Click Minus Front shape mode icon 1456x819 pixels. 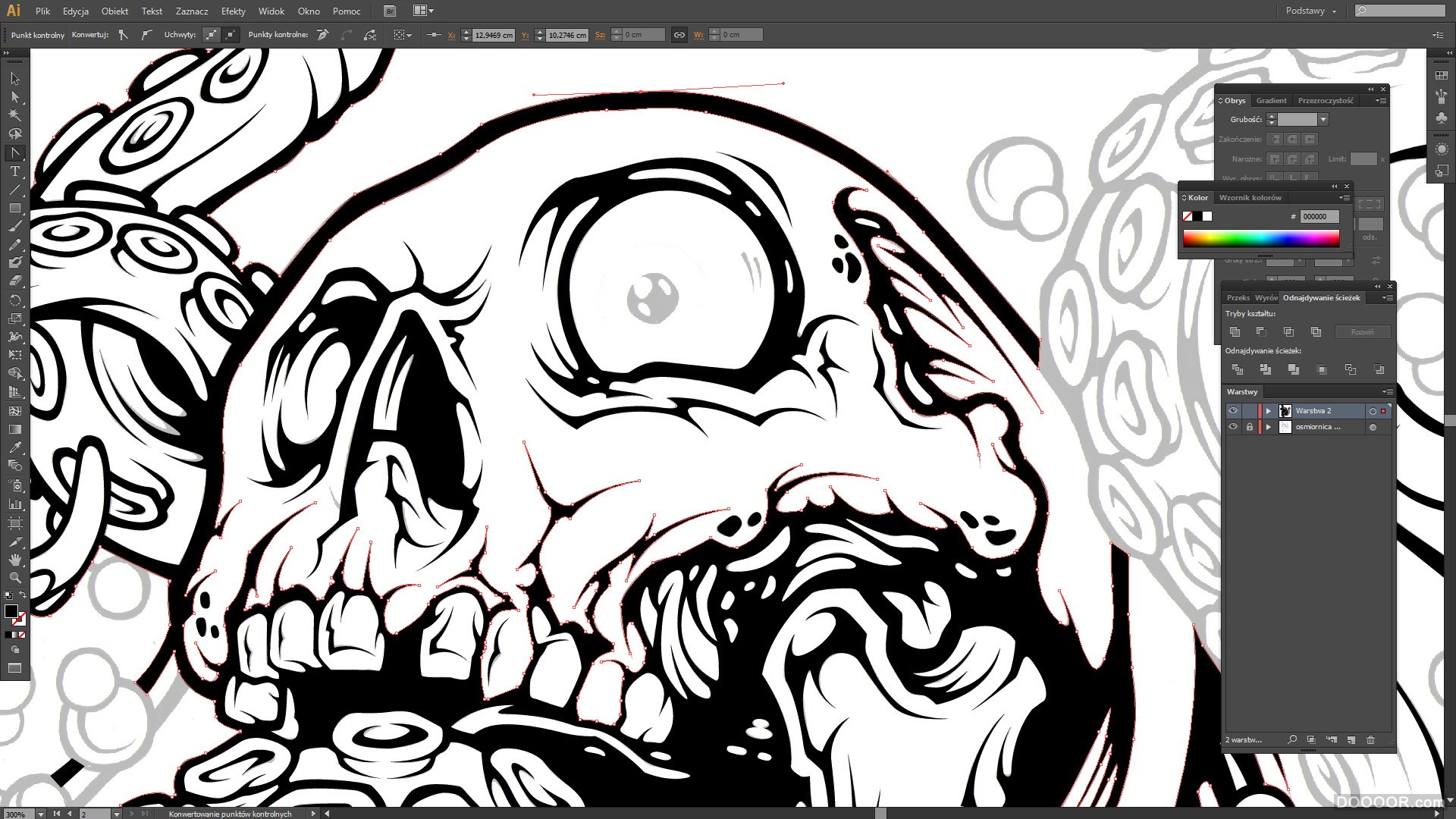[1261, 332]
